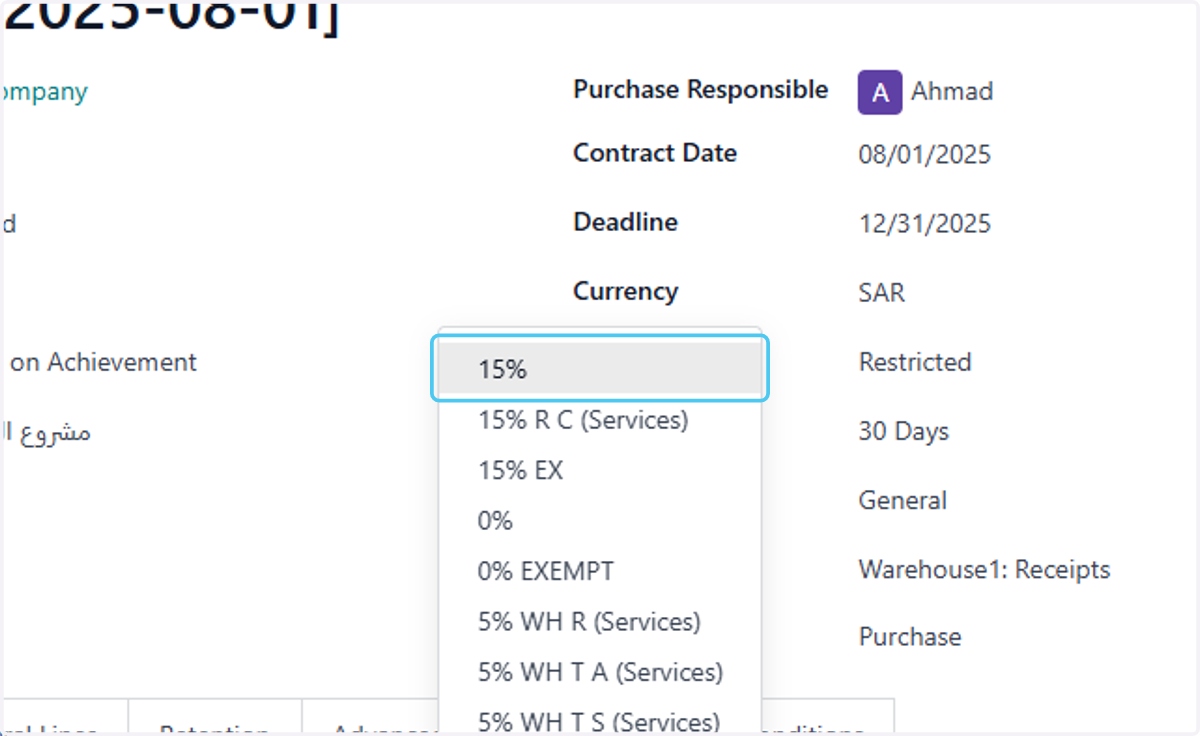Open the company link at left

[x=44, y=92]
